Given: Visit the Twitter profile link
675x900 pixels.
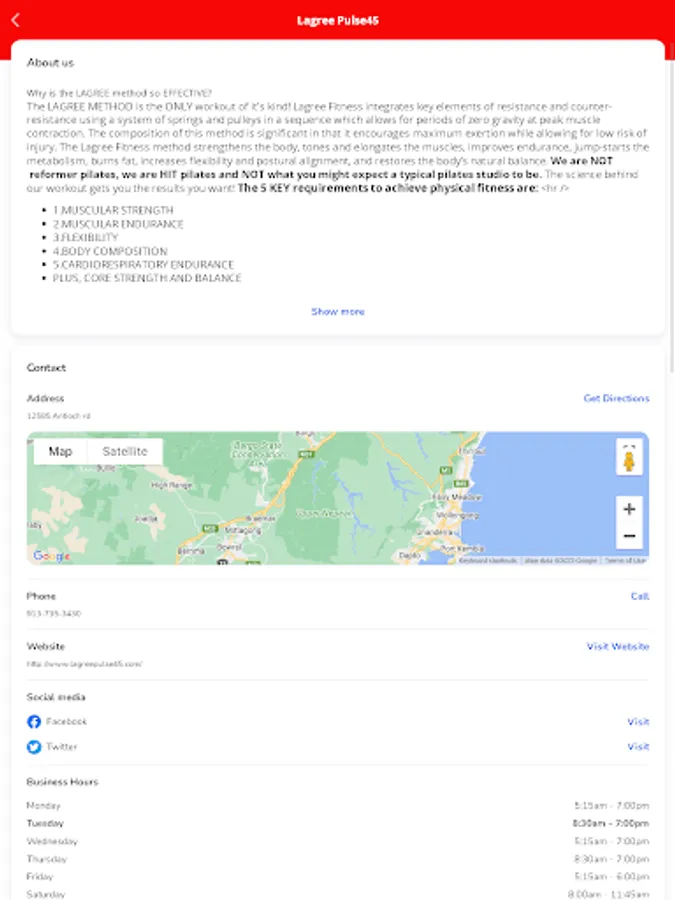Looking at the screenshot, I should pos(638,747).
